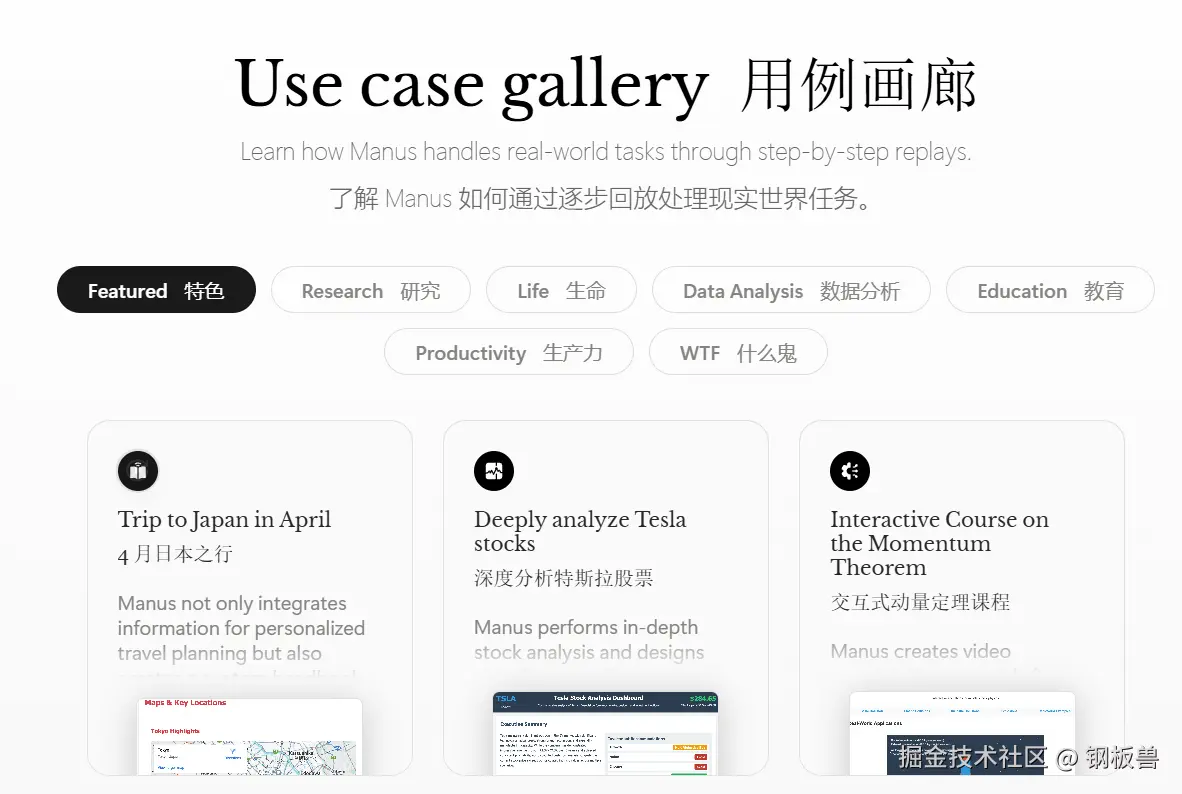
Task: Open the Deeply analyze Tesla stocks title
Action: [580, 531]
